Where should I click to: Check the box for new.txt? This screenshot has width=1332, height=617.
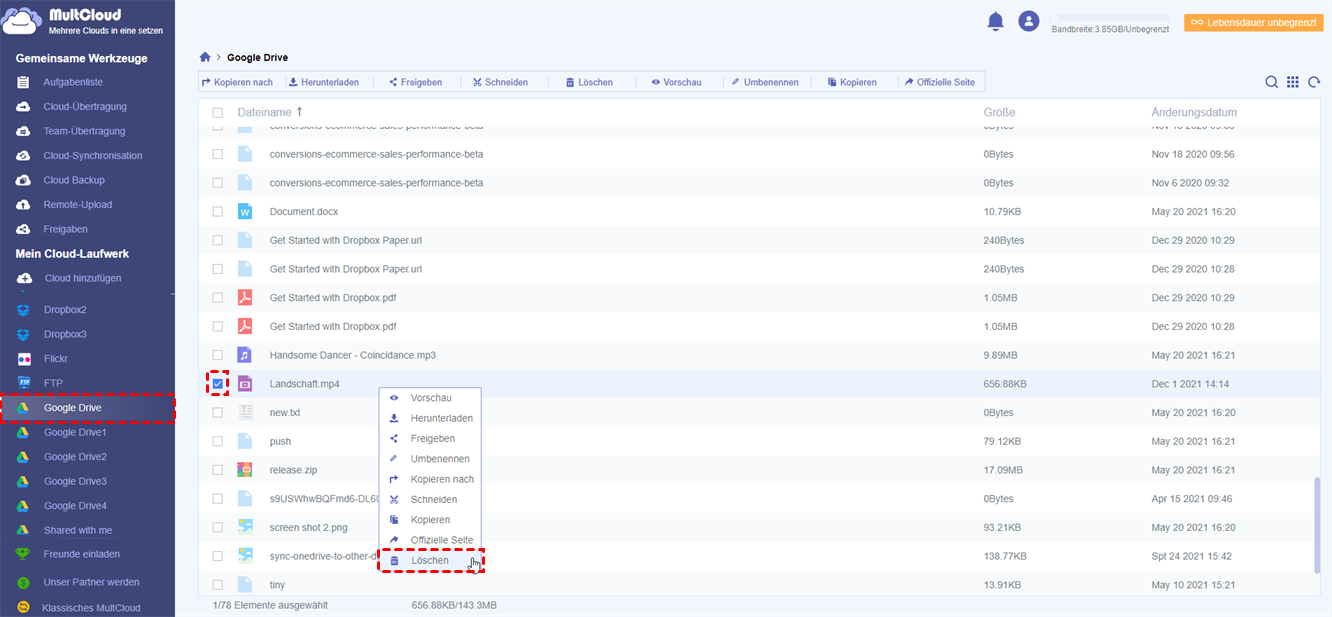pos(218,413)
